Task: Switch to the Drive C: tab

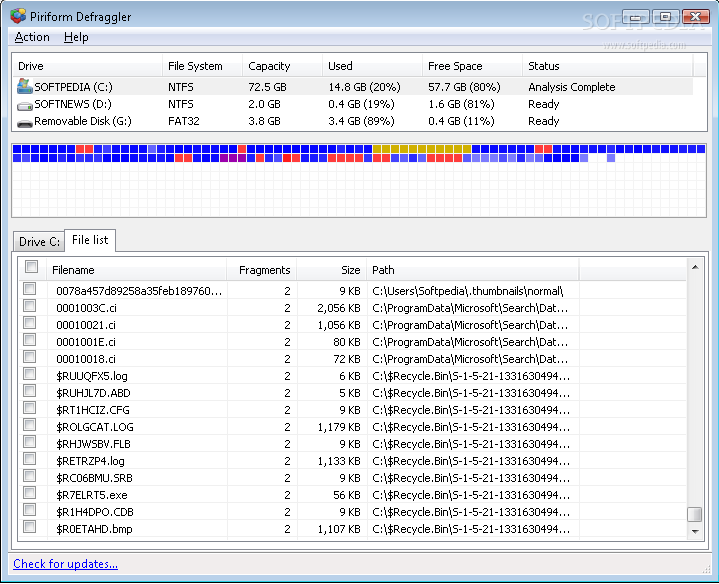Action: [39, 242]
